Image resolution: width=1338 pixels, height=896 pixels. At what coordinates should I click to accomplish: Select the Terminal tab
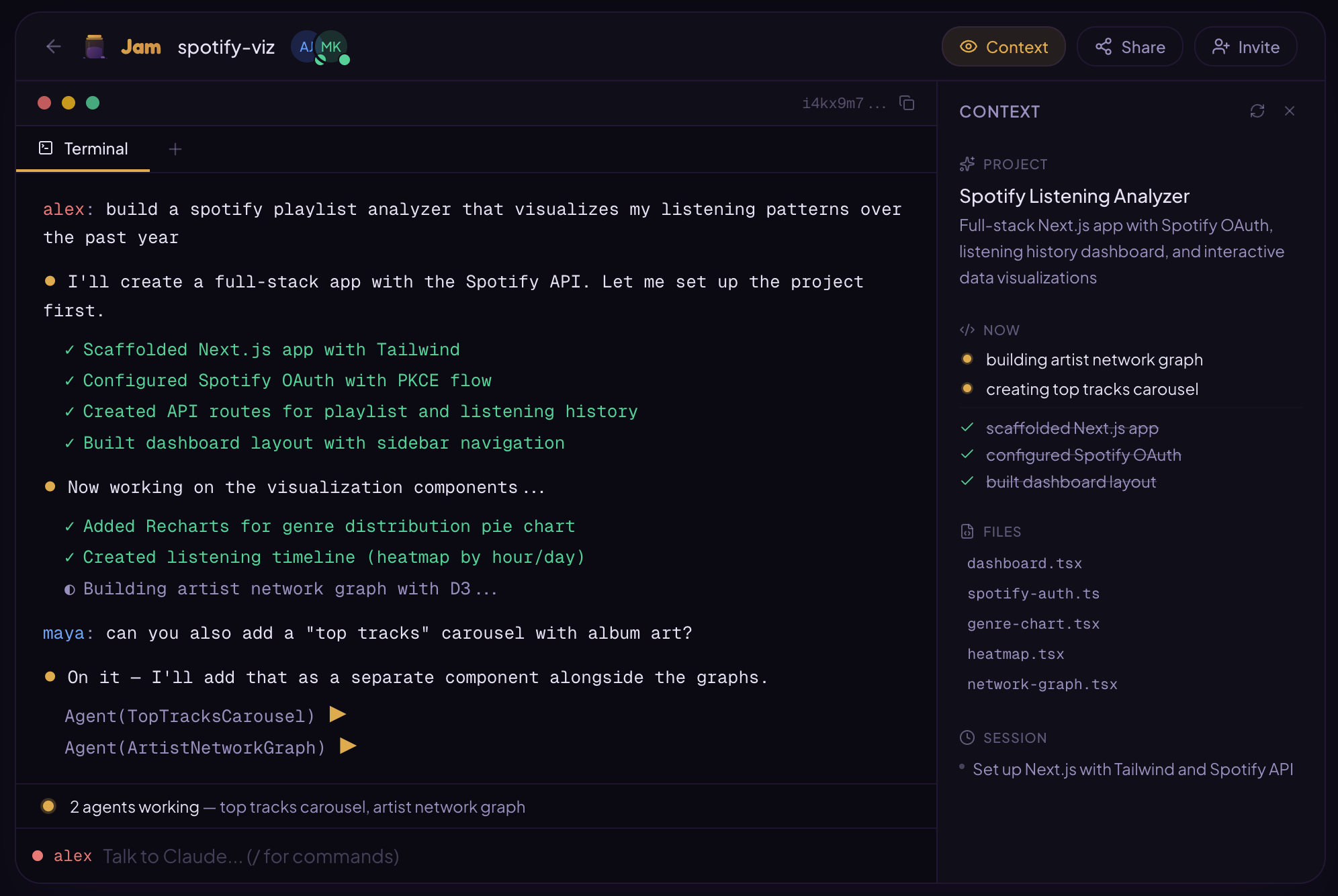tap(83, 149)
